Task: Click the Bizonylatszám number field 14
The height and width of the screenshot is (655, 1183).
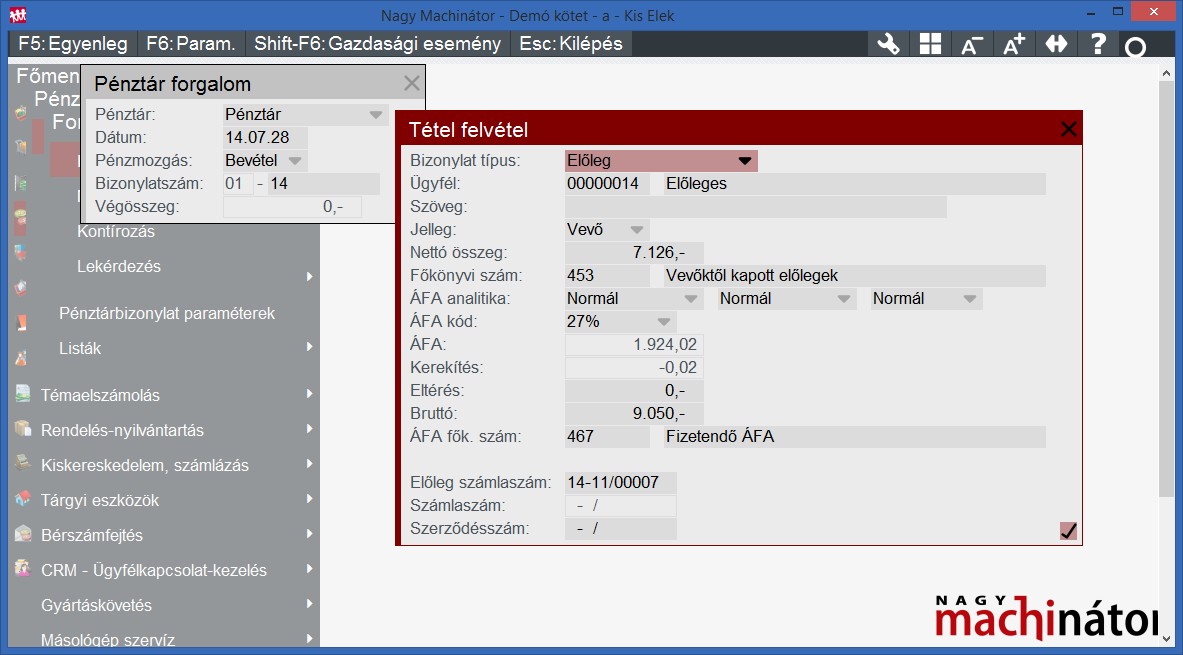Action: pos(324,183)
